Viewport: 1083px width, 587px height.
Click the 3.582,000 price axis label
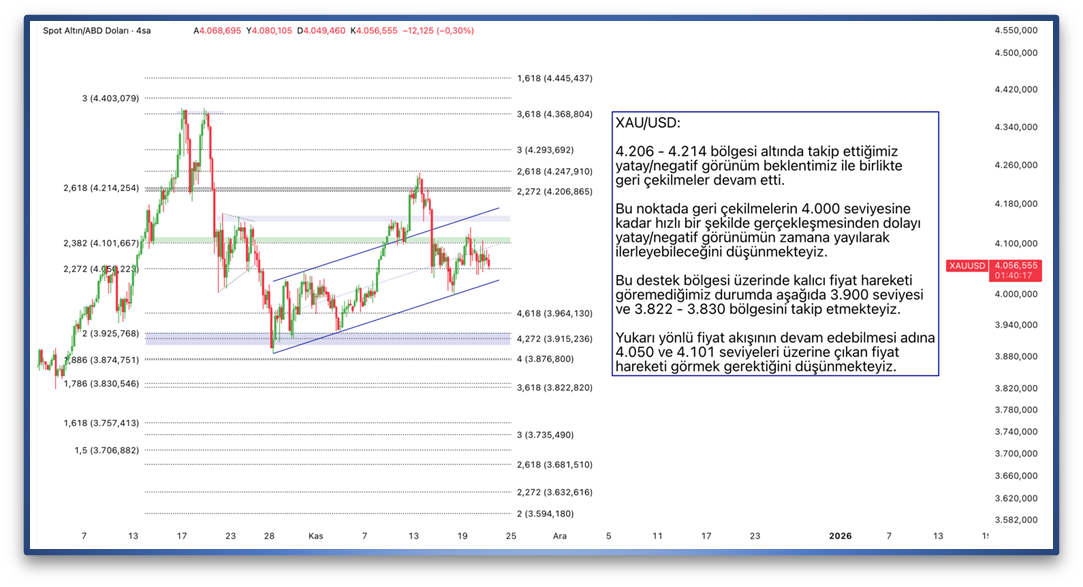click(1015, 519)
